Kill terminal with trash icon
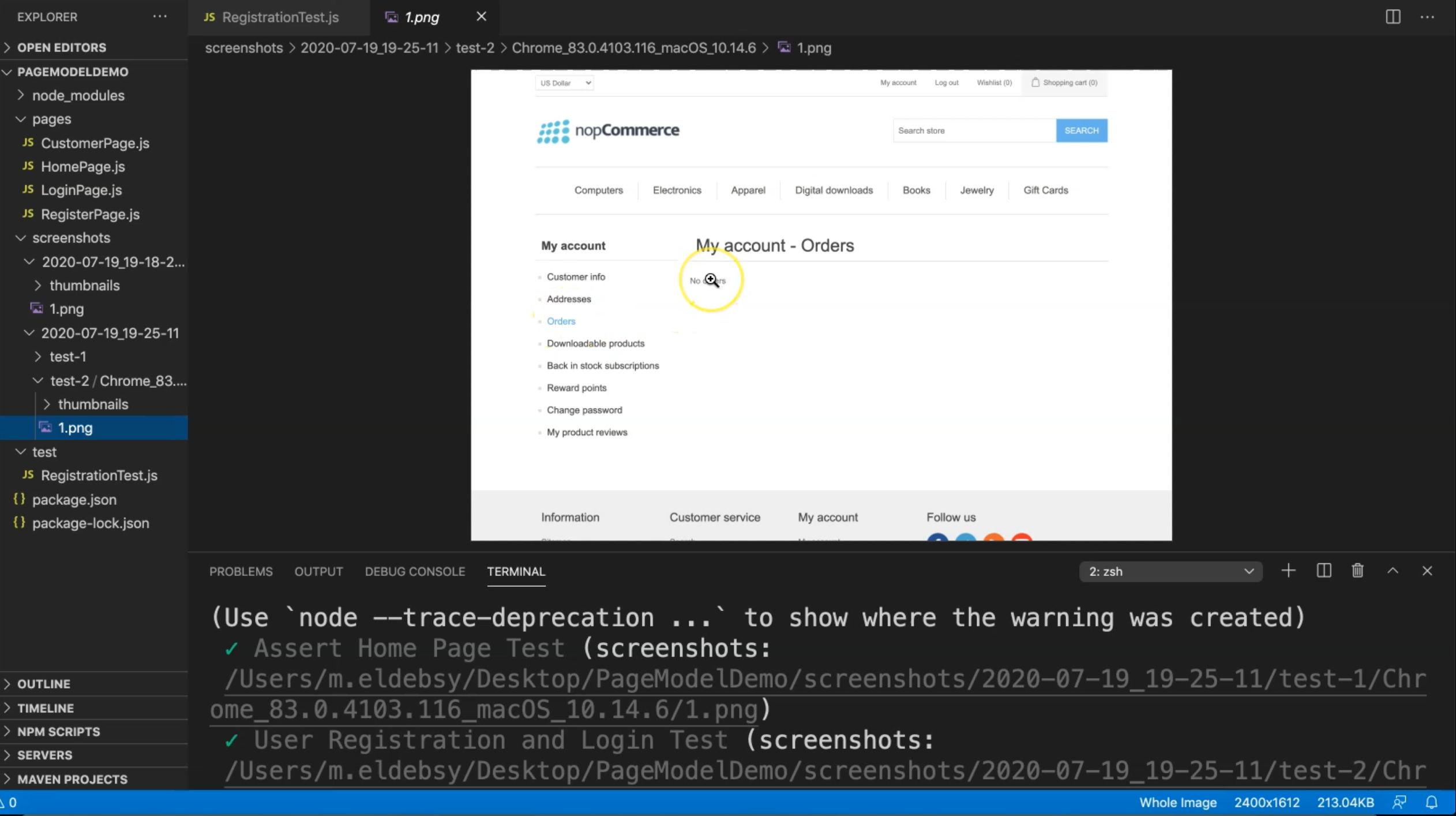 click(1357, 571)
